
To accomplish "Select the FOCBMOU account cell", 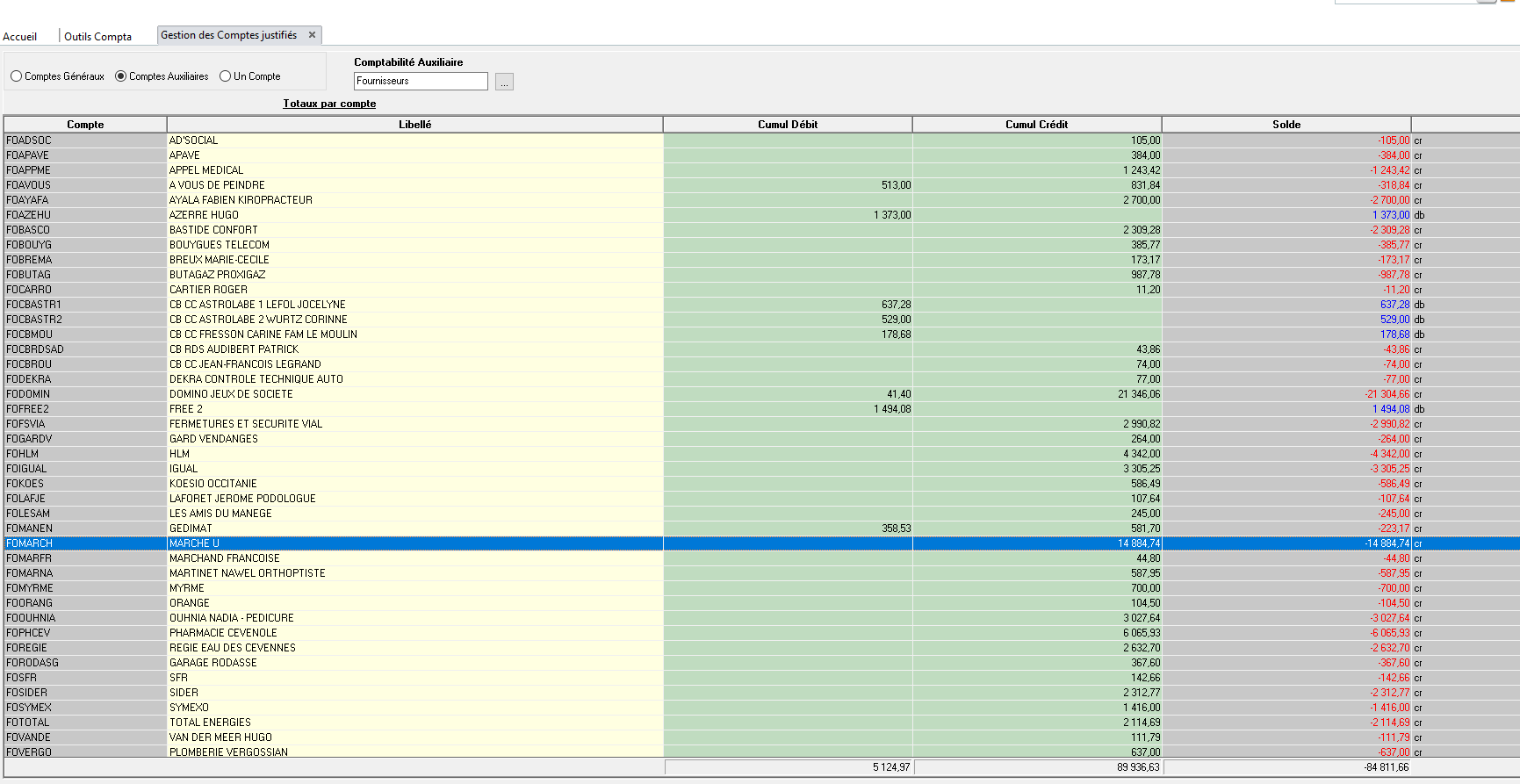I will click(85, 334).
